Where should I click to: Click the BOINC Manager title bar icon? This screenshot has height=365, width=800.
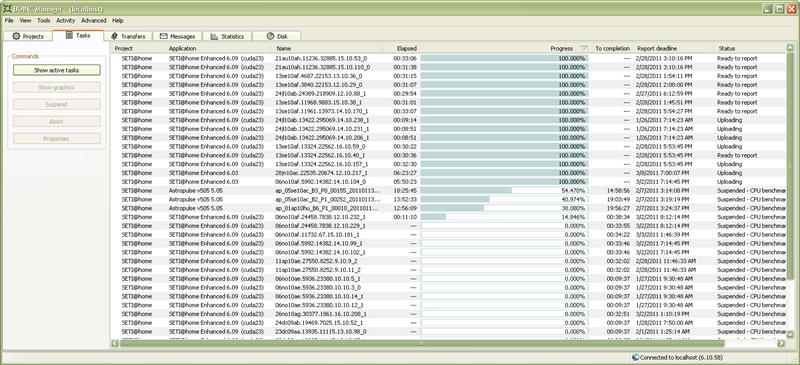pyautogui.click(x=8, y=9)
